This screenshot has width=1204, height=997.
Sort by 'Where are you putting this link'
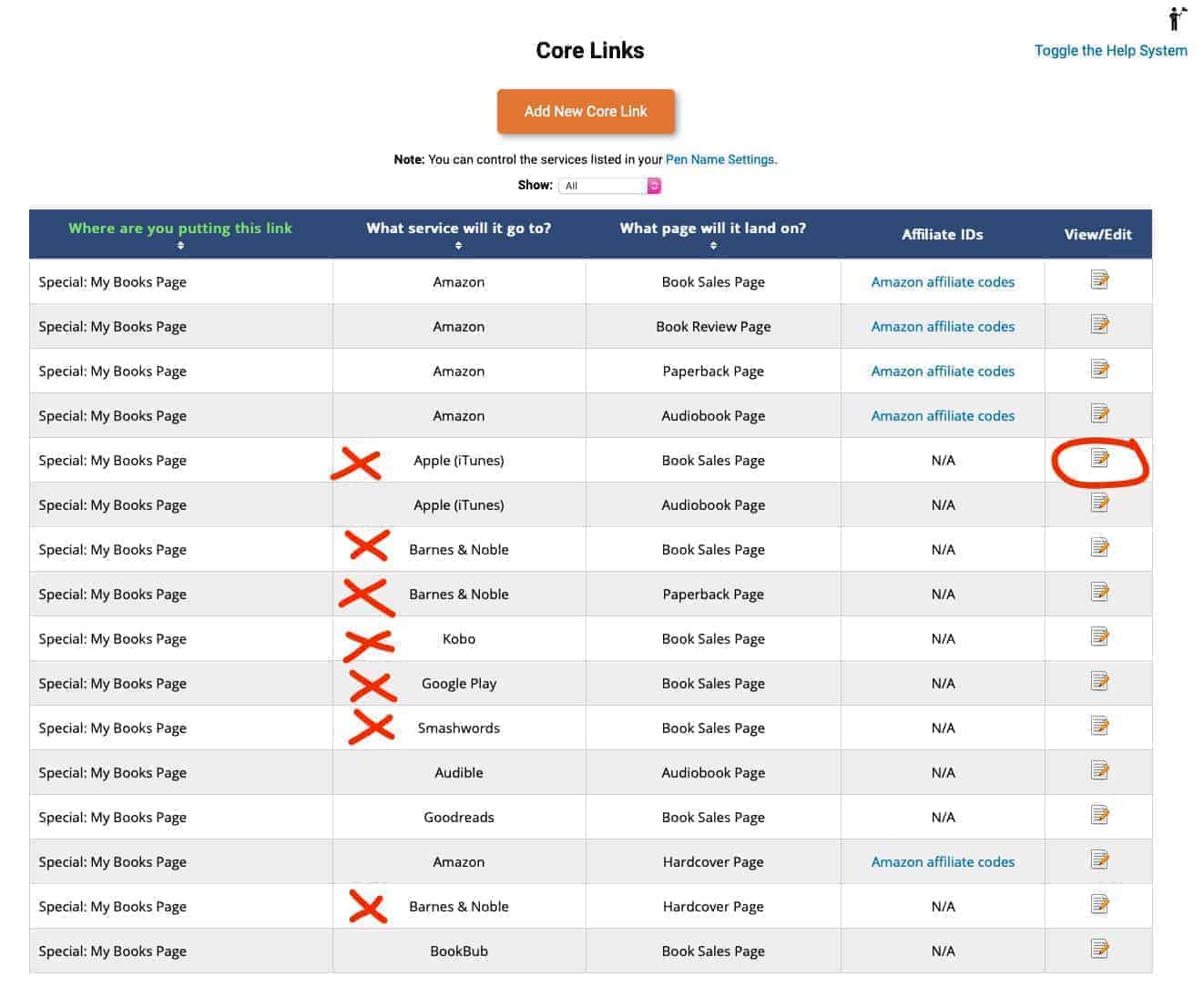click(x=180, y=235)
